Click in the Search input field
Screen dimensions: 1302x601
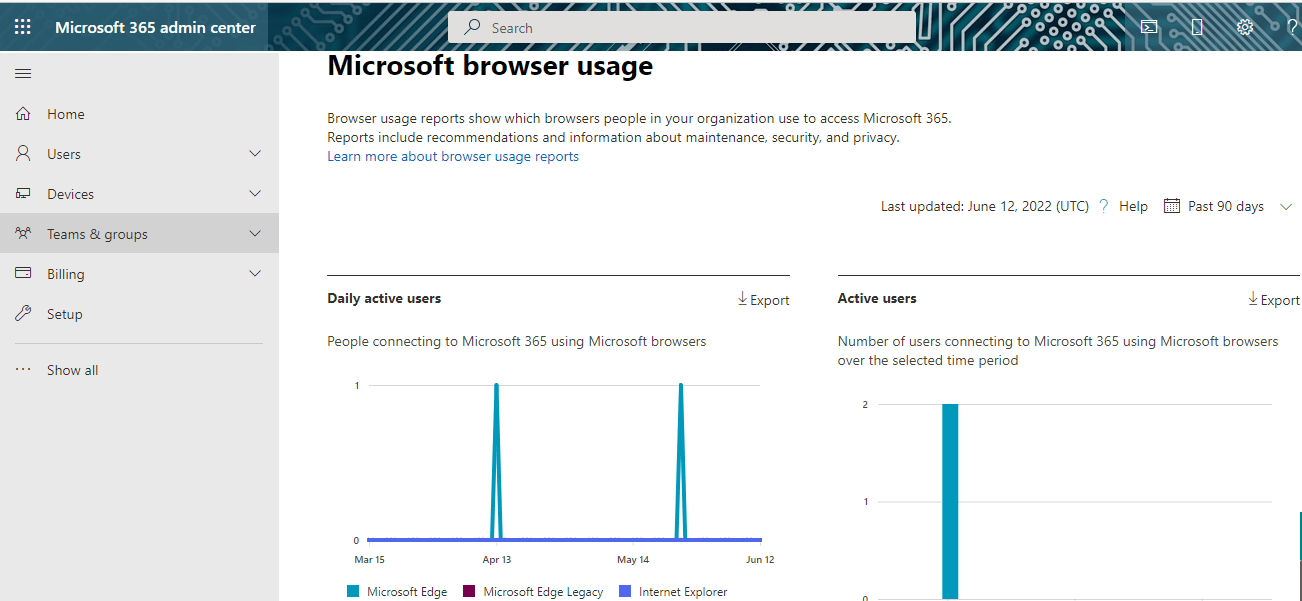[x=681, y=27]
